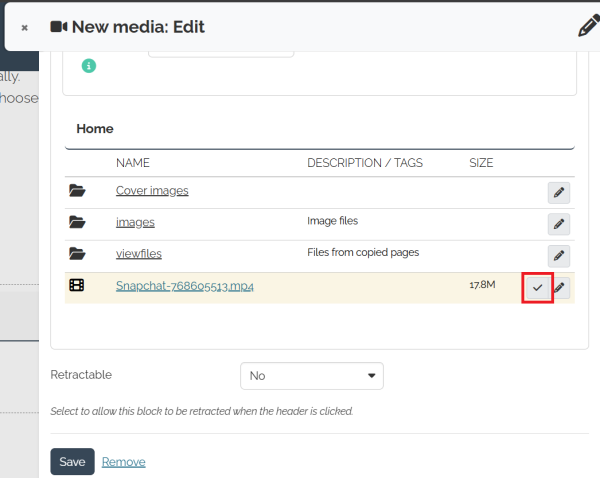Select Snapchat video using checkmark button
Image resolution: width=600 pixels, height=478 pixels.
pyautogui.click(x=537, y=288)
